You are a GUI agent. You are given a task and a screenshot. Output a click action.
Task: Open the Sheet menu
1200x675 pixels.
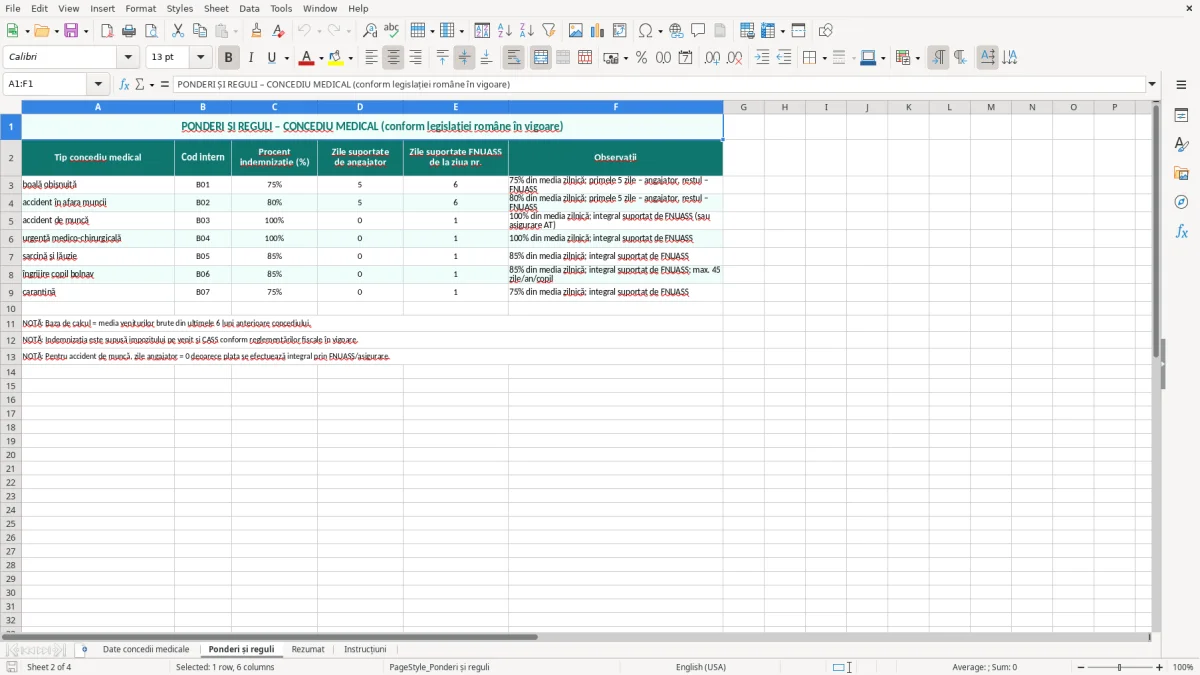pyautogui.click(x=216, y=8)
